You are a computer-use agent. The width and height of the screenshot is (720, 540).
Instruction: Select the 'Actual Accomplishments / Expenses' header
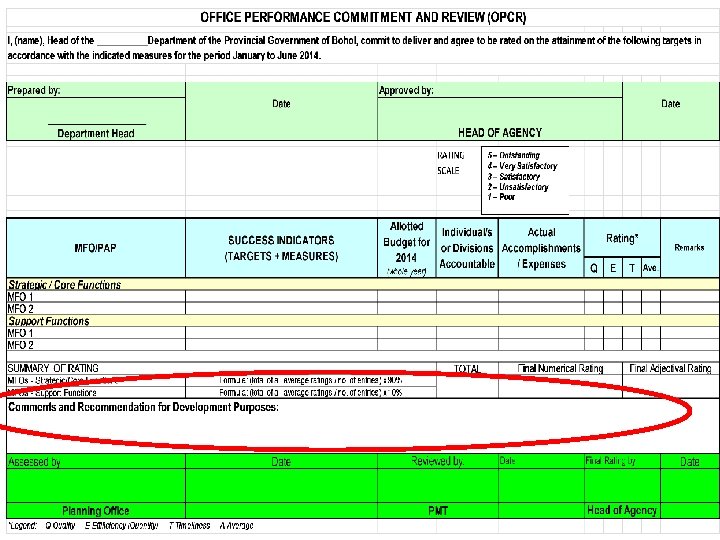[x=541, y=248]
